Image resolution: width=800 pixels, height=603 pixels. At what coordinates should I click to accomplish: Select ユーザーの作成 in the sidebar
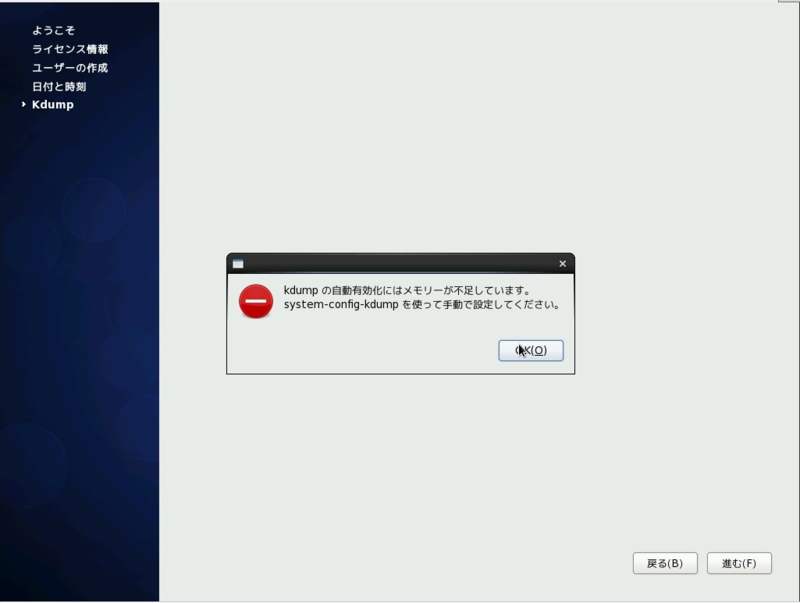tap(70, 68)
